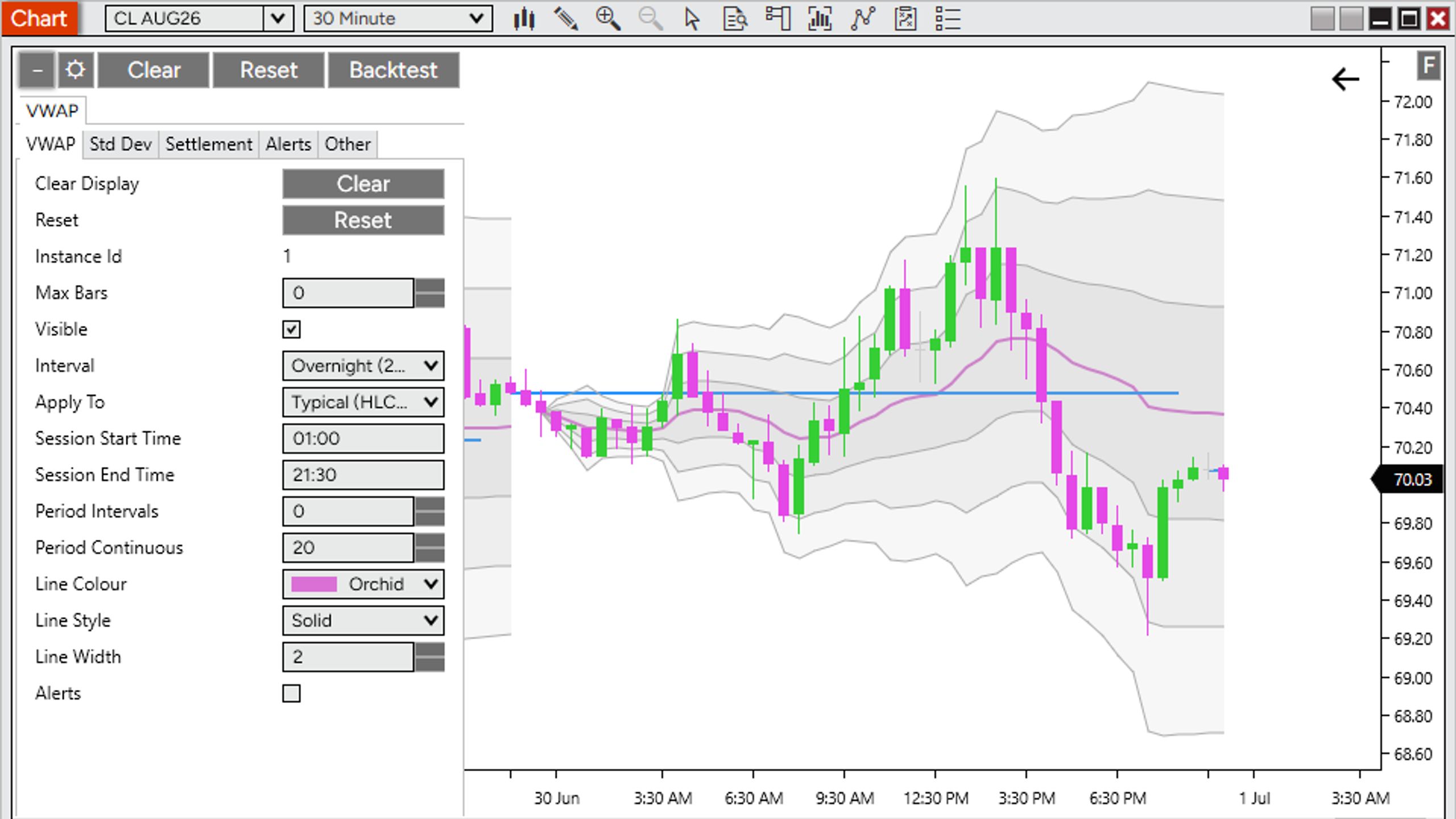Open the 30 Minute timeframe dropdown
This screenshot has height=819, width=1456.
pos(398,19)
